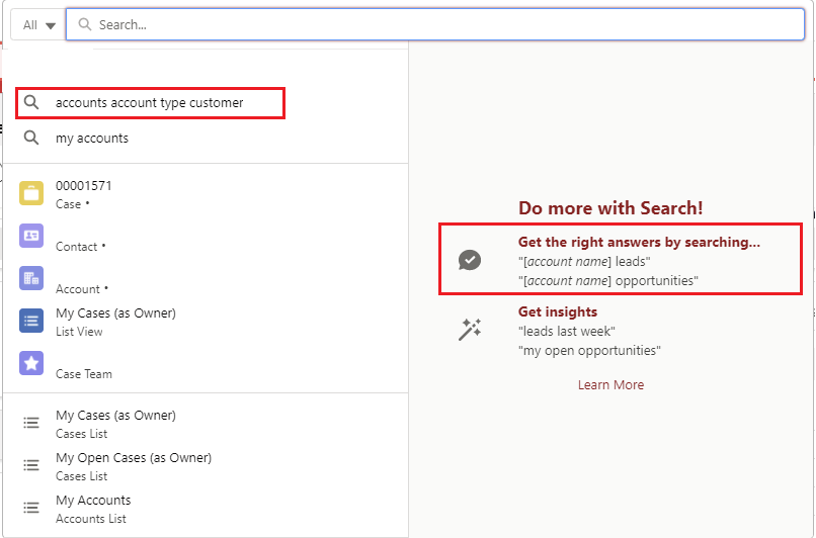Select the Case Team star icon

pyautogui.click(x=31, y=363)
